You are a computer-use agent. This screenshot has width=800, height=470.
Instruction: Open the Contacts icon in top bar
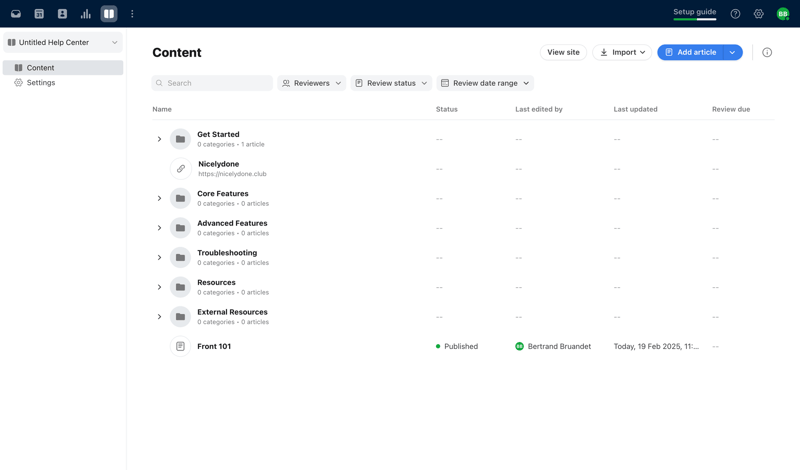point(62,14)
